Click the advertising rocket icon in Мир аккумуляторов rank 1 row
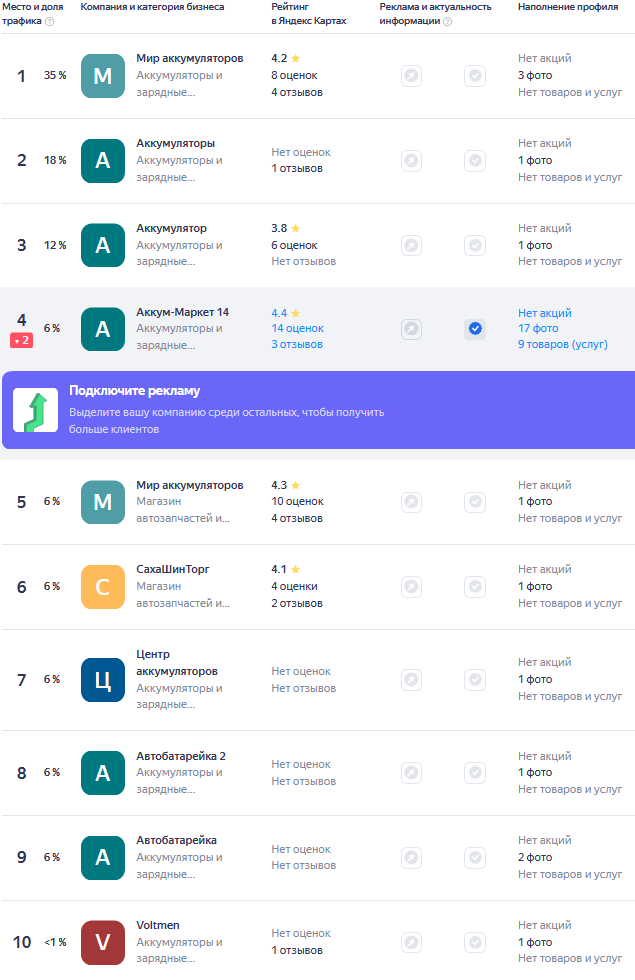The width and height of the screenshot is (635, 980). [x=411, y=76]
